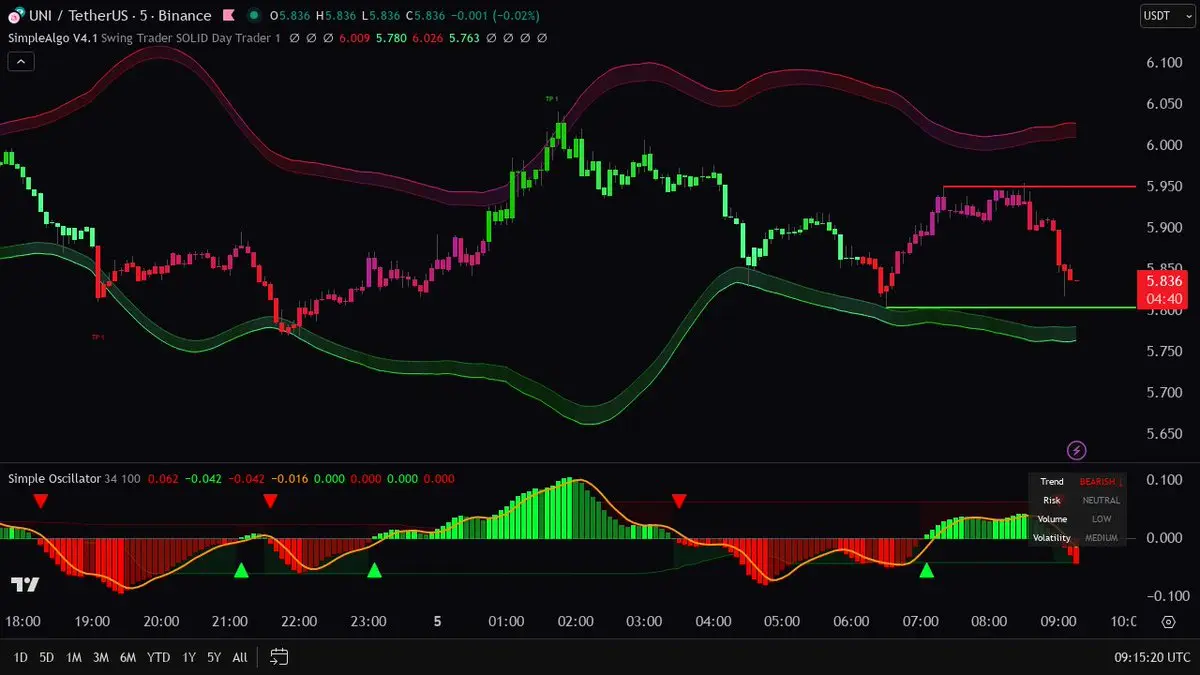Click the Volume LOW row in table

pos(1077,519)
